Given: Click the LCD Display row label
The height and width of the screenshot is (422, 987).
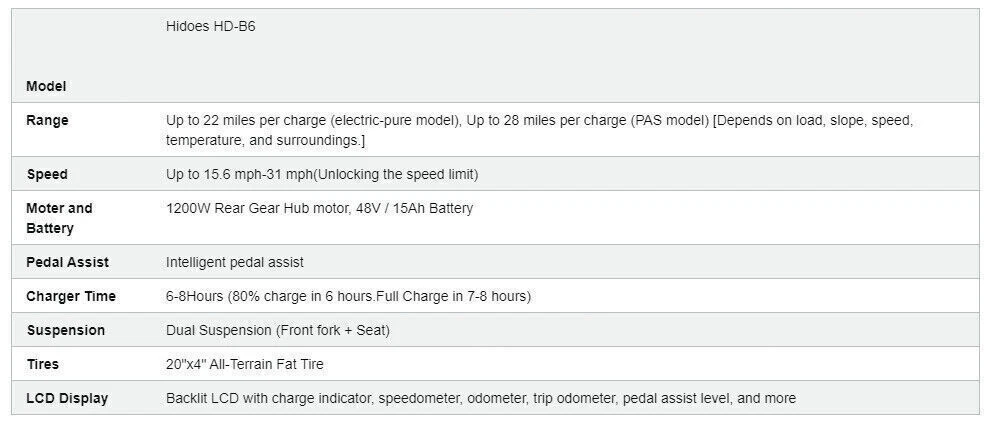Looking at the screenshot, I should (67, 398).
